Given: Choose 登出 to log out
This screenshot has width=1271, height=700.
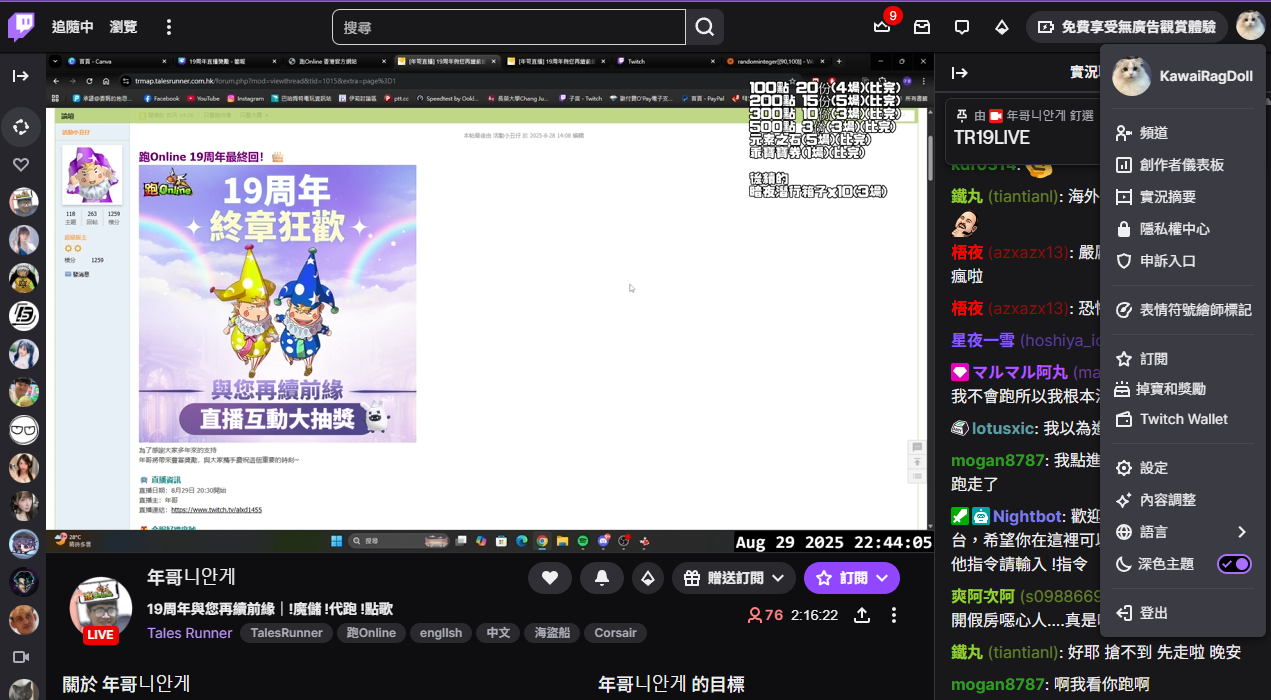Looking at the screenshot, I should tap(1153, 613).
